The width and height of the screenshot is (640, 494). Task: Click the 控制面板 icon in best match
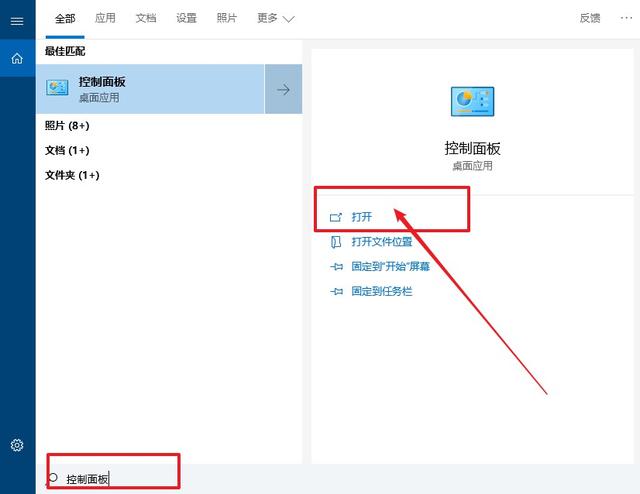pyautogui.click(x=57, y=88)
